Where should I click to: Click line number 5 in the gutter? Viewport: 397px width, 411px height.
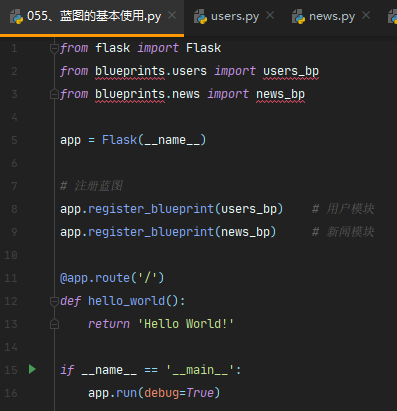pos(14,140)
